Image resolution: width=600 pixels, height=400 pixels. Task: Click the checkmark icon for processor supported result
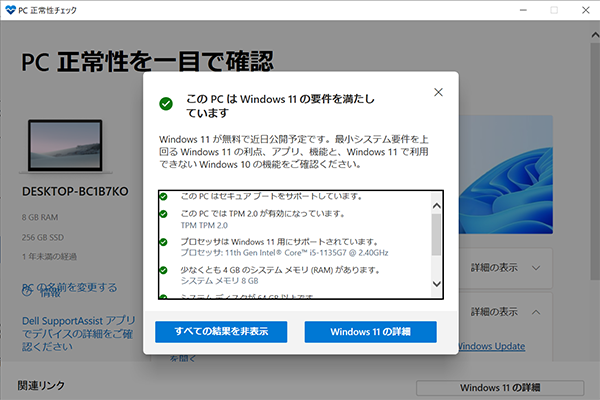point(163,242)
